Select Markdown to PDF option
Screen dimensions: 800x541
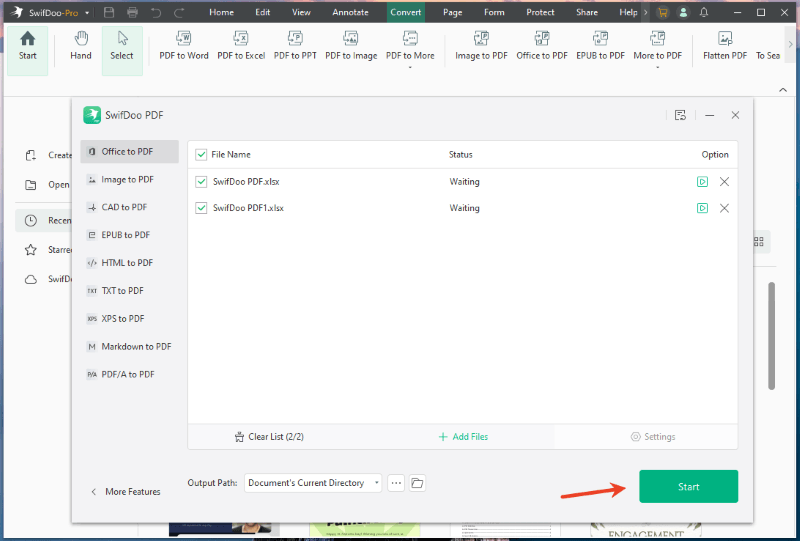pos(130,347)
